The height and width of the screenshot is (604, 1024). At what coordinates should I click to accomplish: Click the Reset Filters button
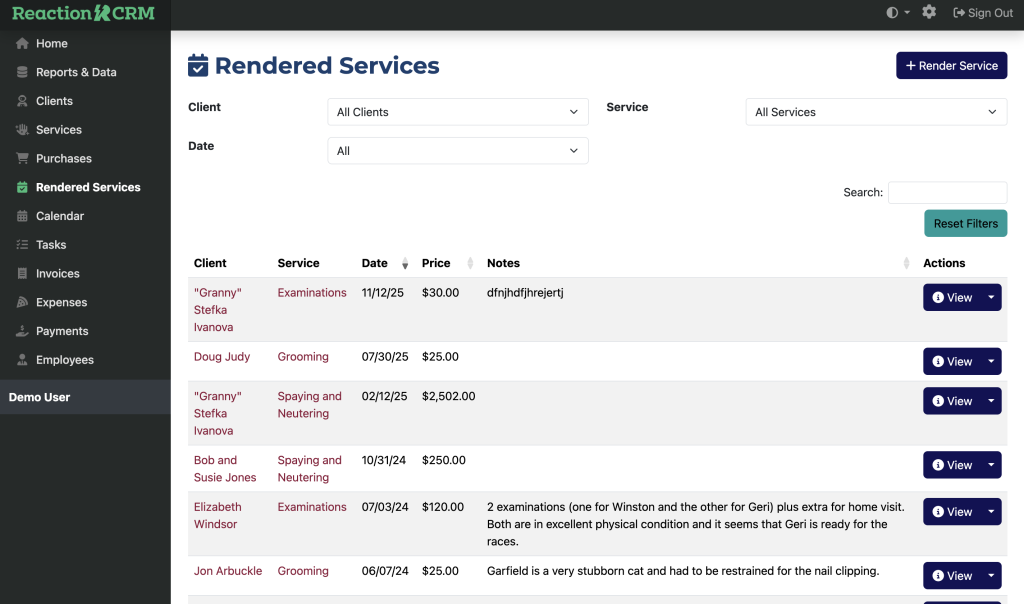coord(965,224)
